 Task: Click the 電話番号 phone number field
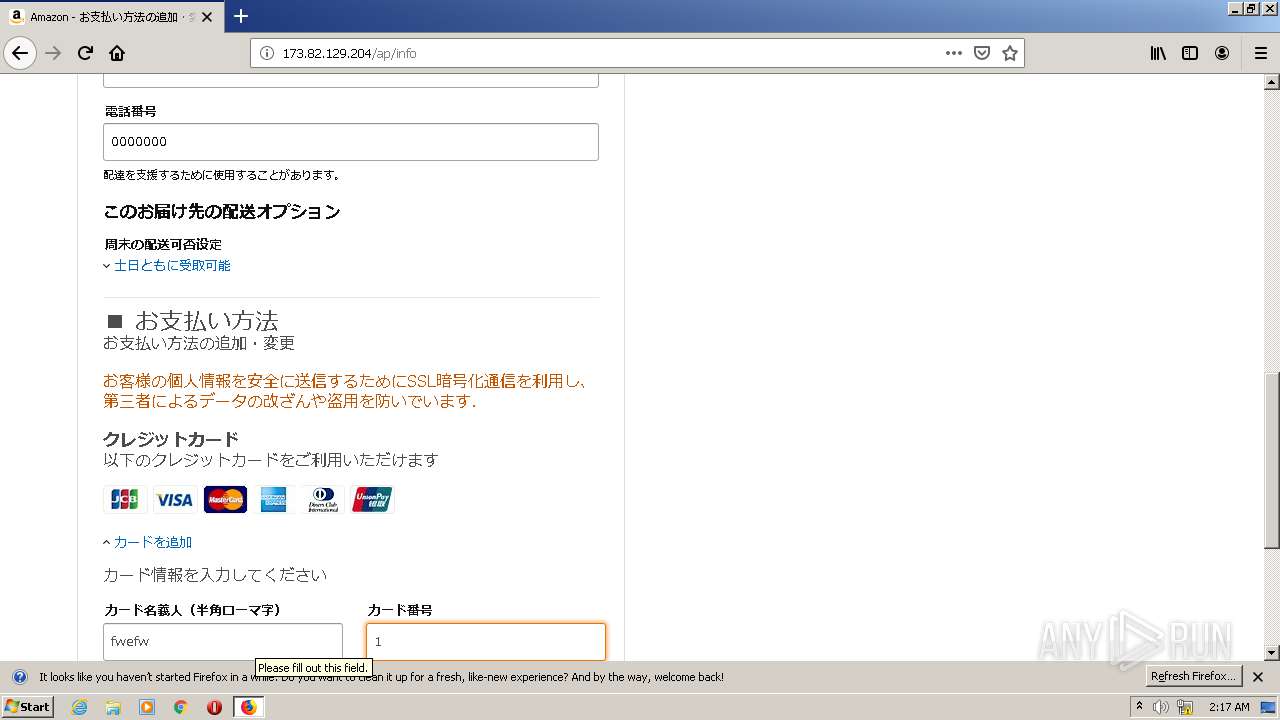coord(351,142)
